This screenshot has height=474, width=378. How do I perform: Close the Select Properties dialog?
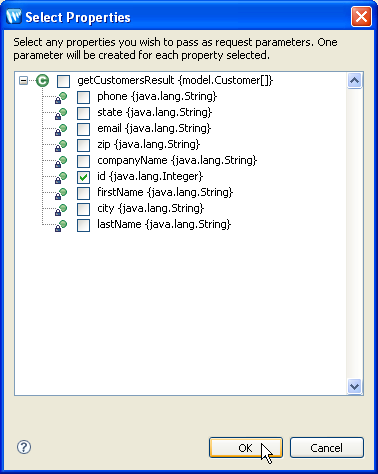[x=361, y=16]
